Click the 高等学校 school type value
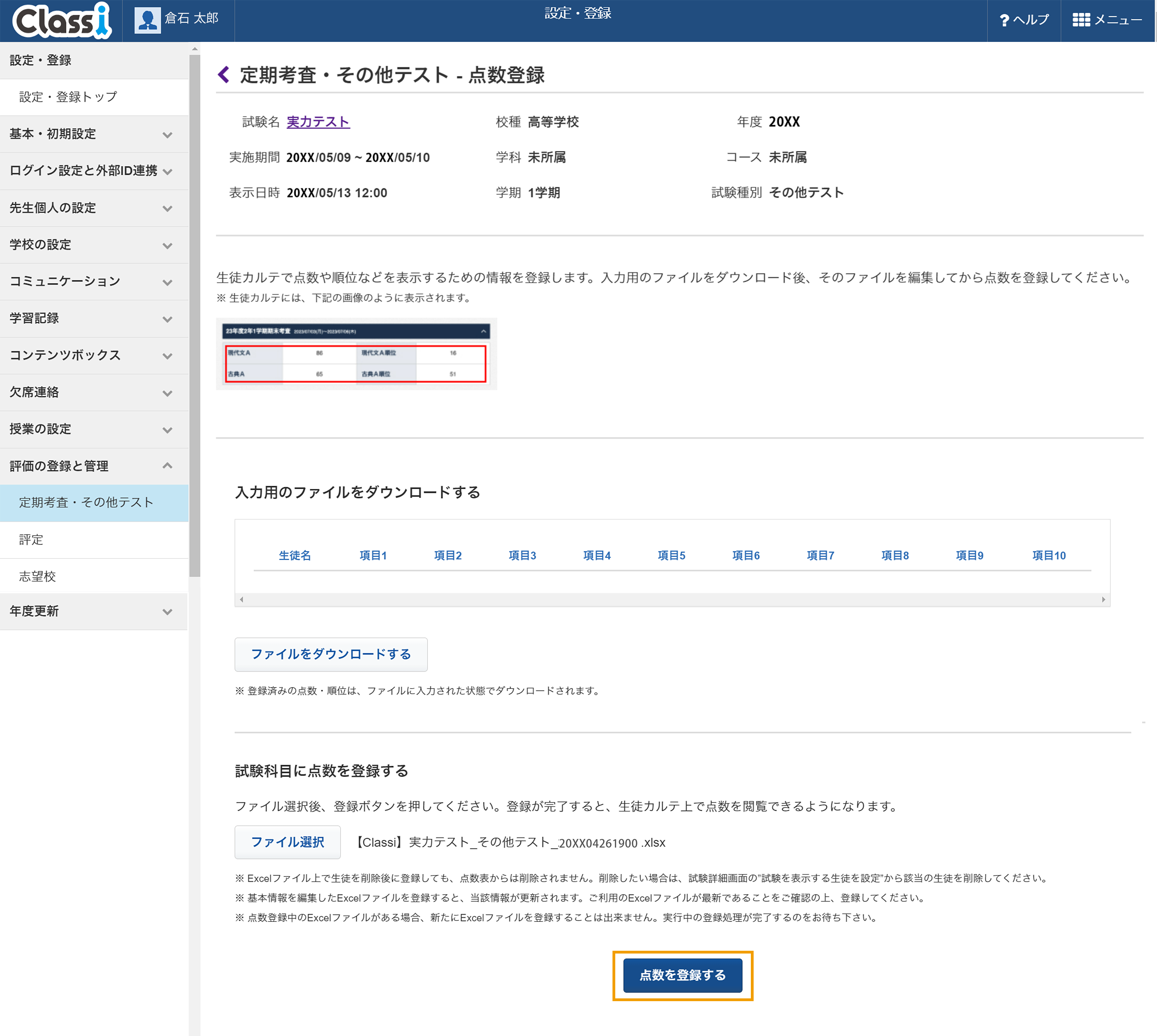The image size is (1157, 1036). click(553, 122)
